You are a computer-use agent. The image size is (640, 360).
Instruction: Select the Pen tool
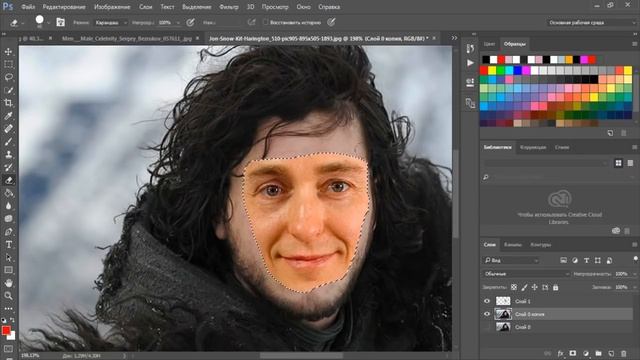coord(9,231)
